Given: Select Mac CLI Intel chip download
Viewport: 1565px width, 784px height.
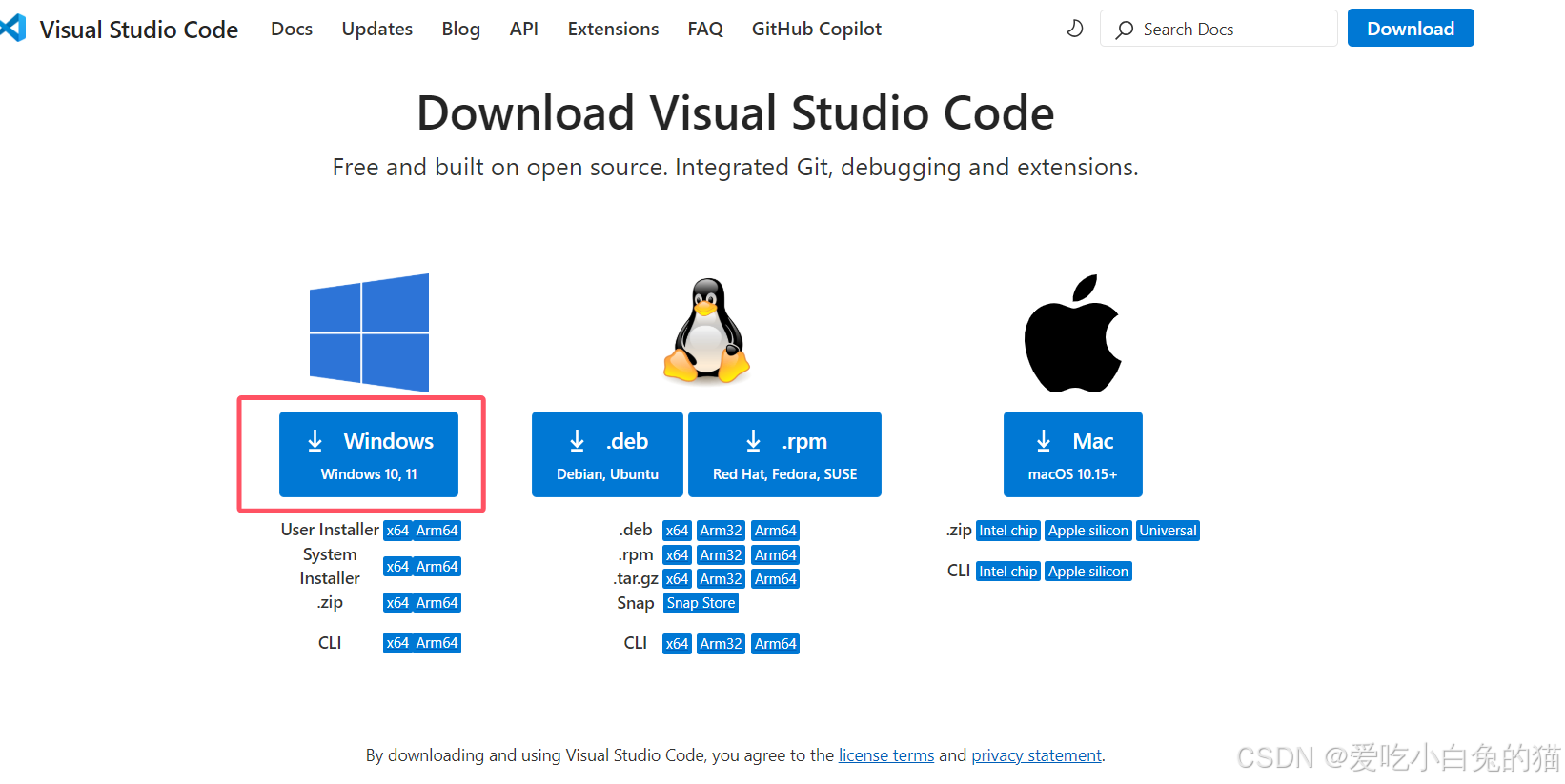Looking at the screenshot, I should (x=1008, y=572).
